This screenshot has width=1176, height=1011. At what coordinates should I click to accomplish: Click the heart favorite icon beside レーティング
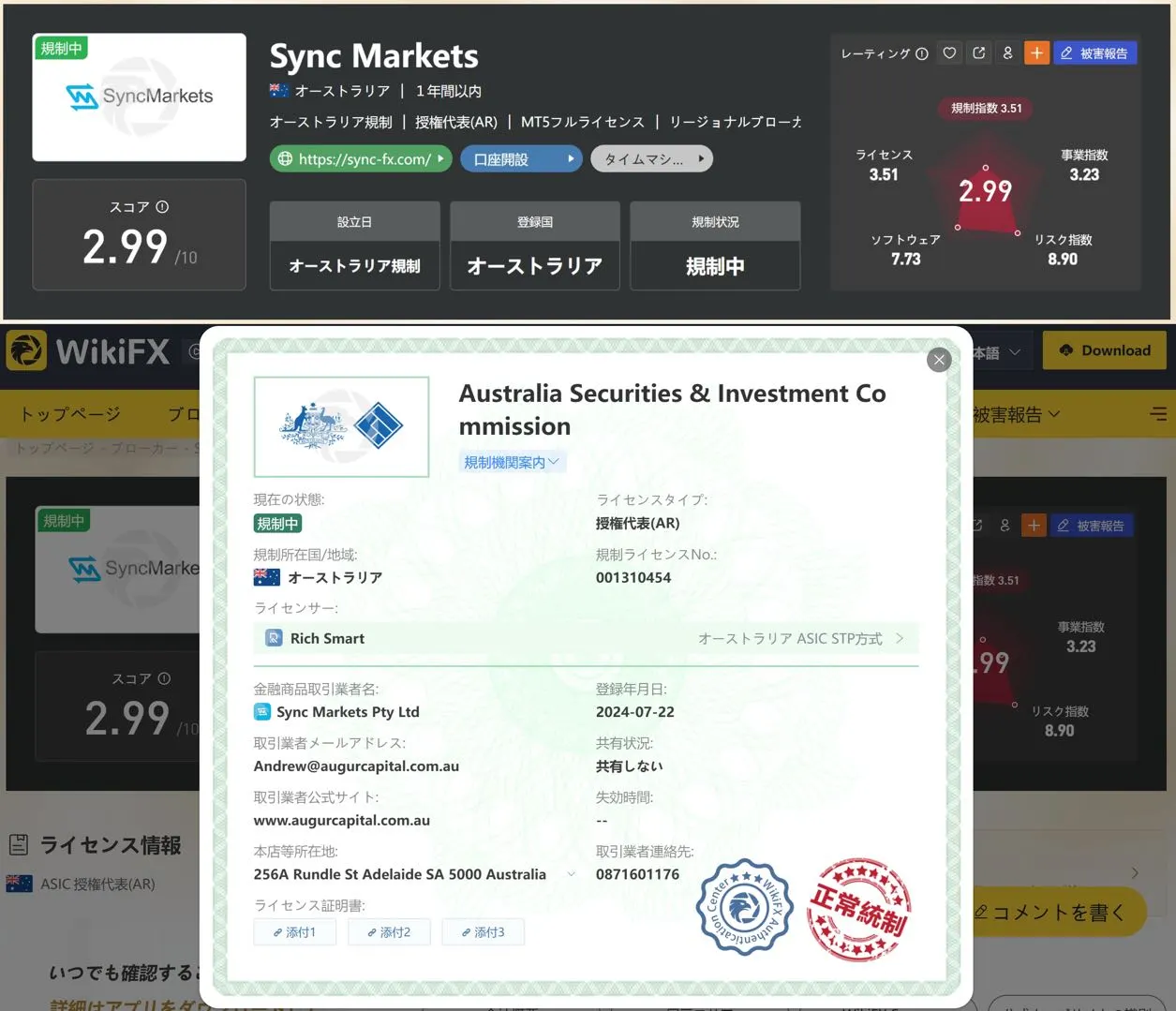click(x=949, y=53)
